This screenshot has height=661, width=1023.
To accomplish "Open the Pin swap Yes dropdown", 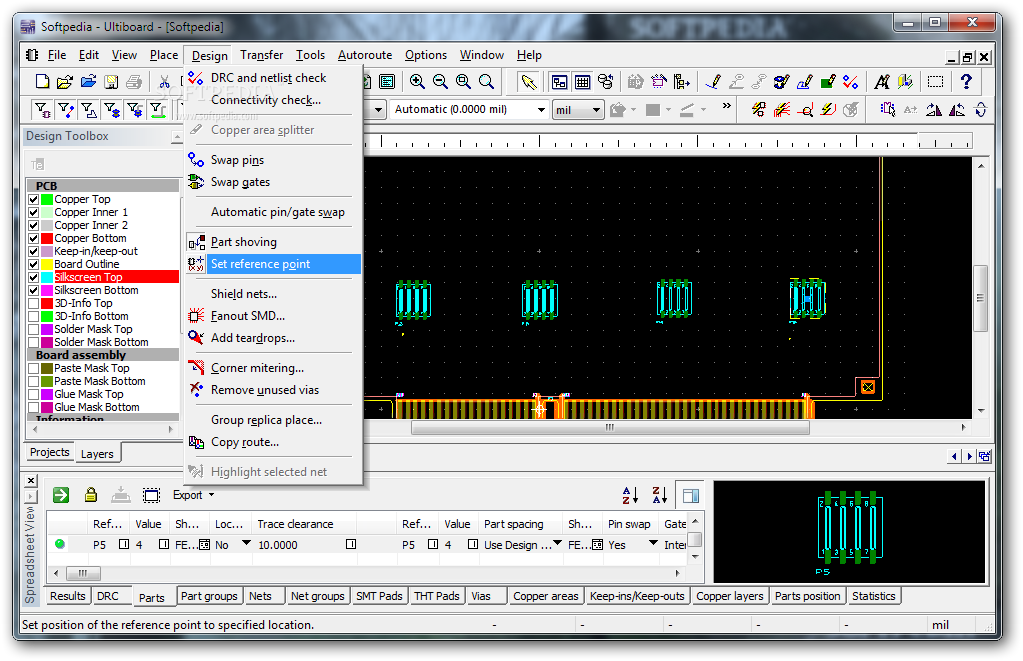I will pos(653,544).
